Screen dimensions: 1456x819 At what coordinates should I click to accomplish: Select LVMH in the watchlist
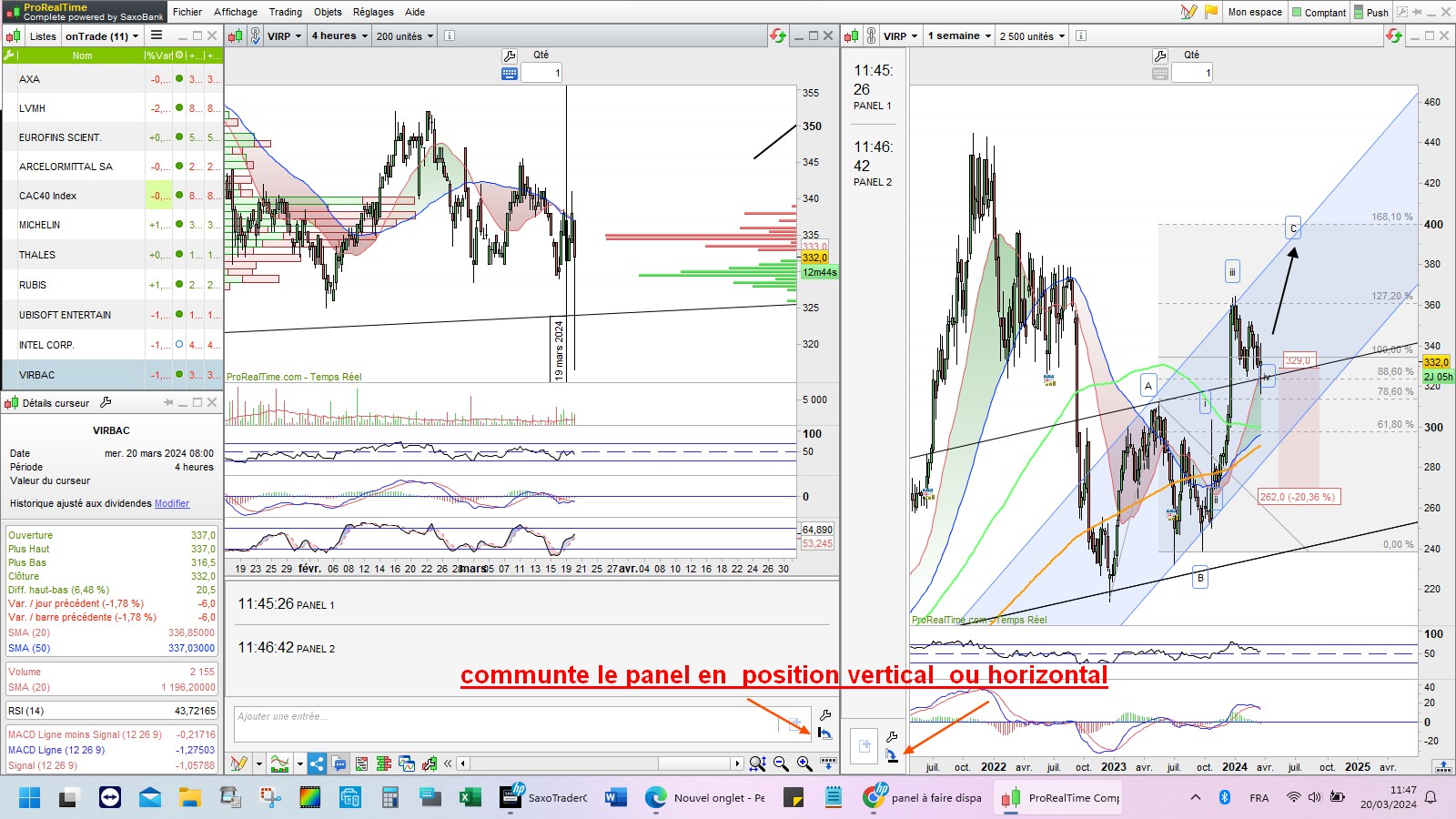coord(112,108)
